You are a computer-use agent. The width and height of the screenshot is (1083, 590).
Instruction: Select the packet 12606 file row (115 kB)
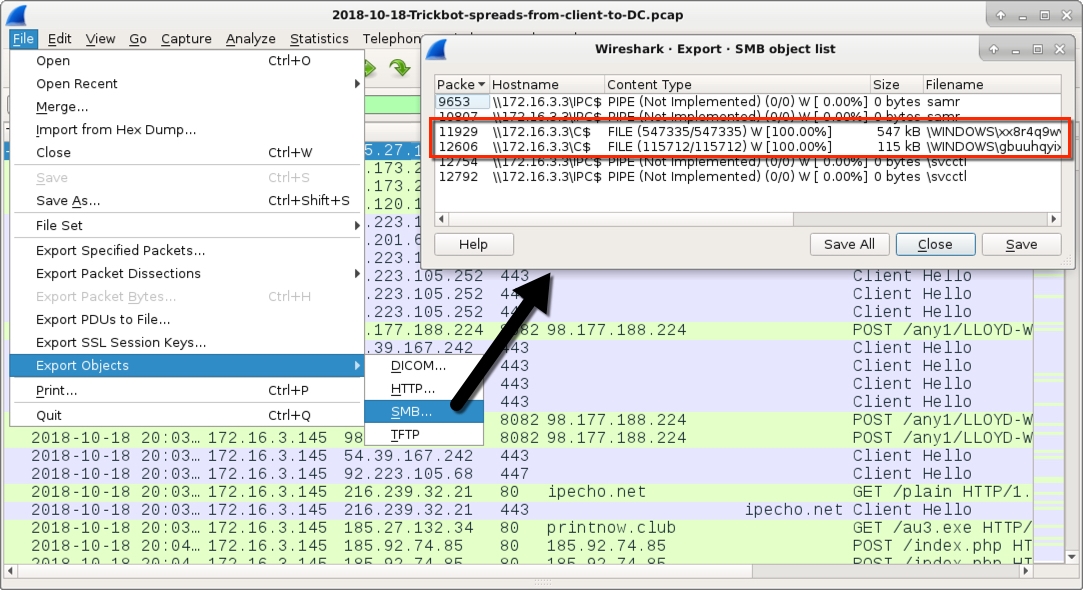(748, 146)
